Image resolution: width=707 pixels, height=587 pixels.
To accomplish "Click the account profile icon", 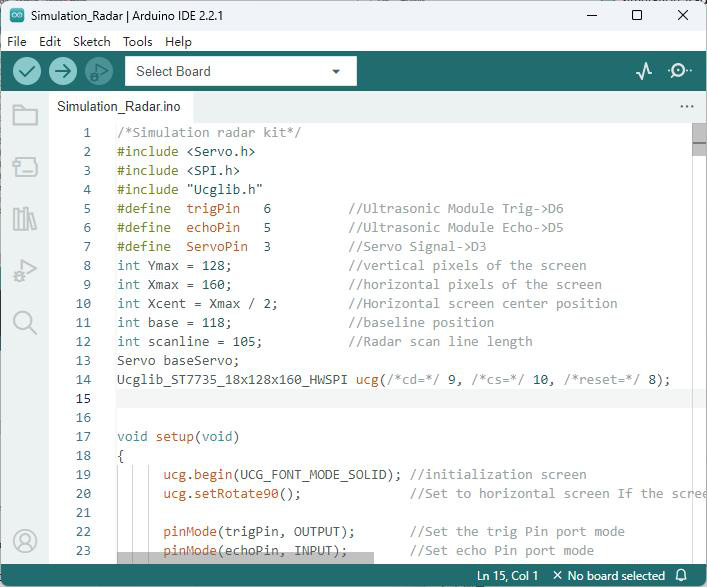I will 25,540.
